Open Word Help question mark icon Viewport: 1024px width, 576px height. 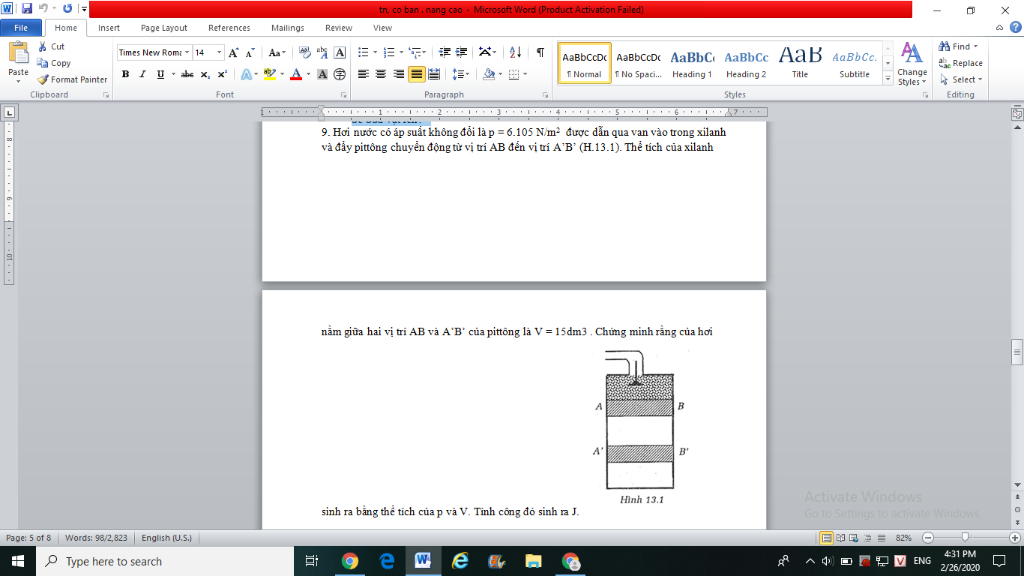click(x=1016, y=27)
